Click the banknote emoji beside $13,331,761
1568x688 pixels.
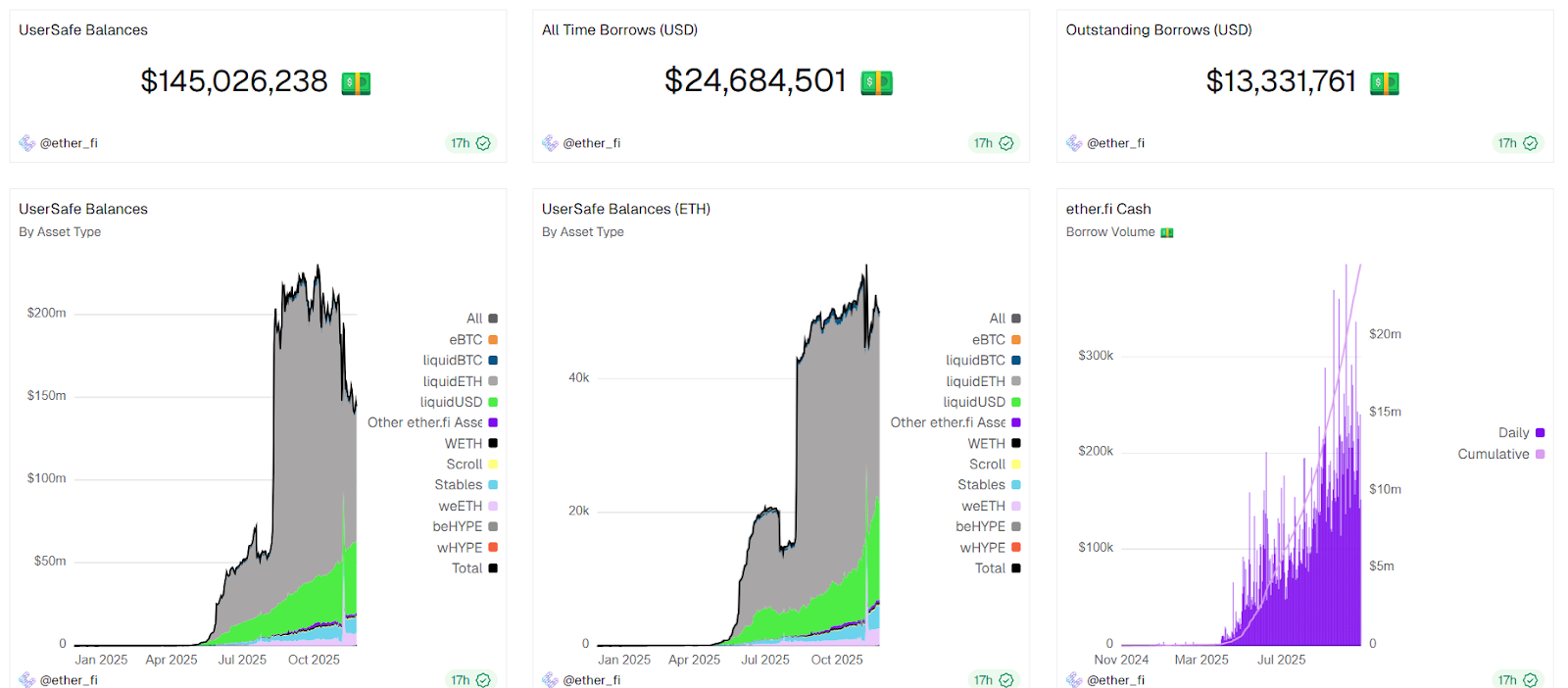1384,82
